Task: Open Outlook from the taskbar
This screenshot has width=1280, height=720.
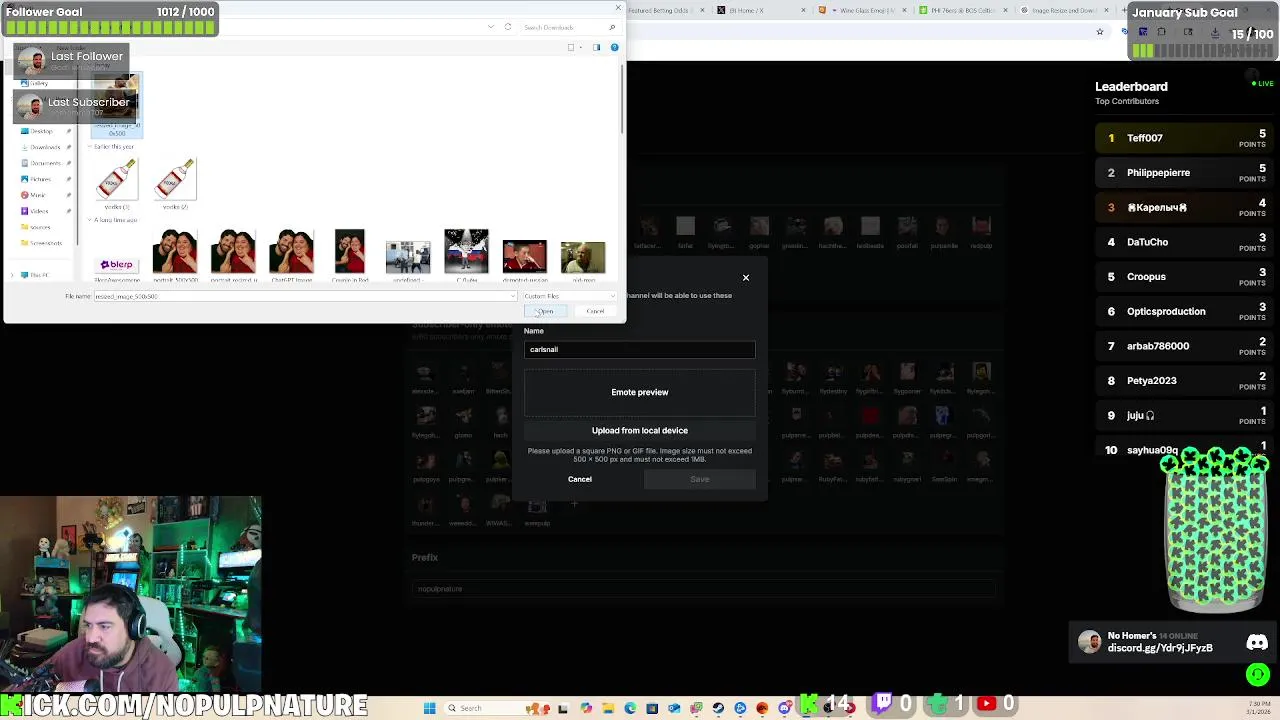Action: (674, 708)
